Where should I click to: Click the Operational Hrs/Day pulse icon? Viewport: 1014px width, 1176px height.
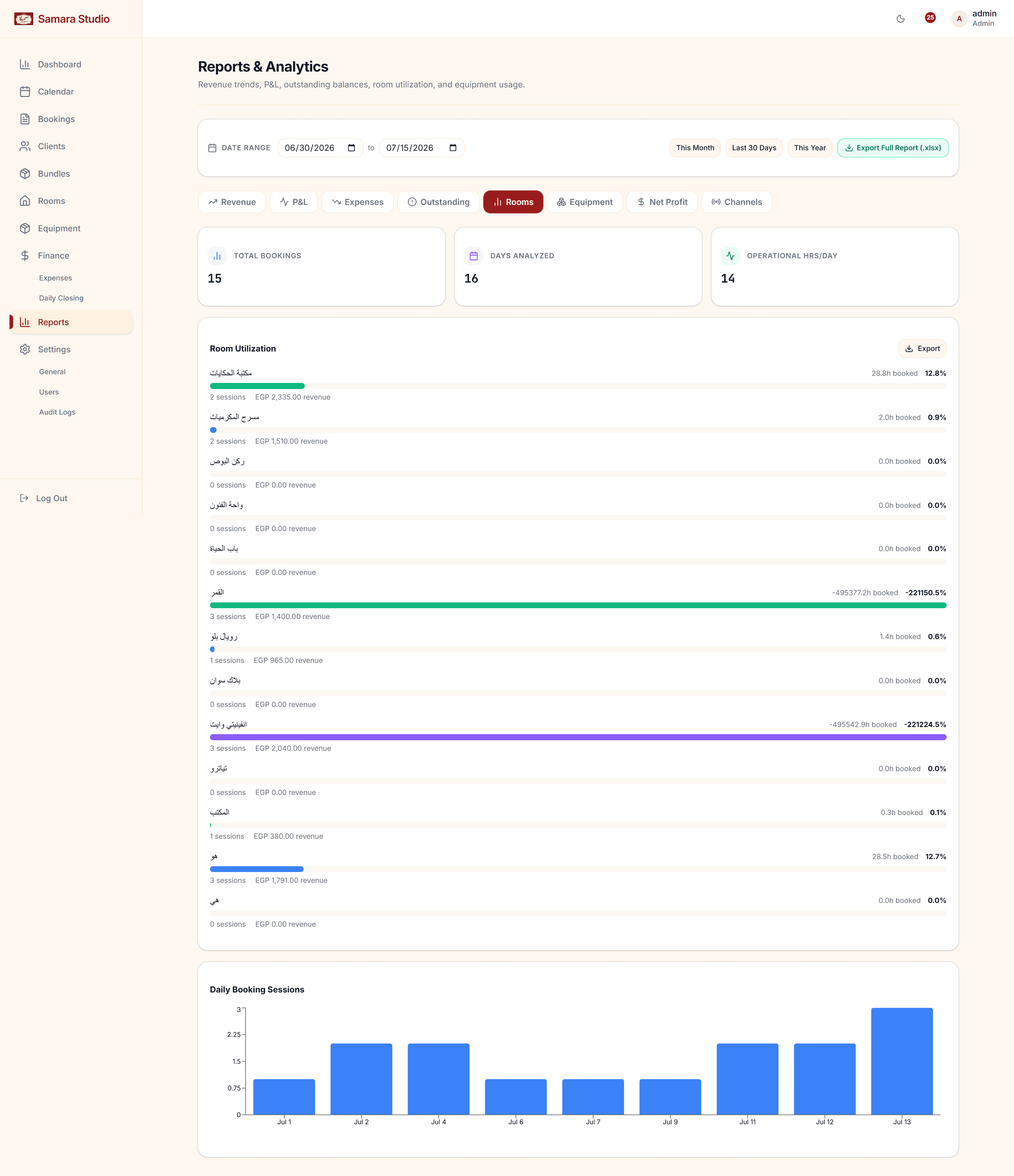click(730, 256)
